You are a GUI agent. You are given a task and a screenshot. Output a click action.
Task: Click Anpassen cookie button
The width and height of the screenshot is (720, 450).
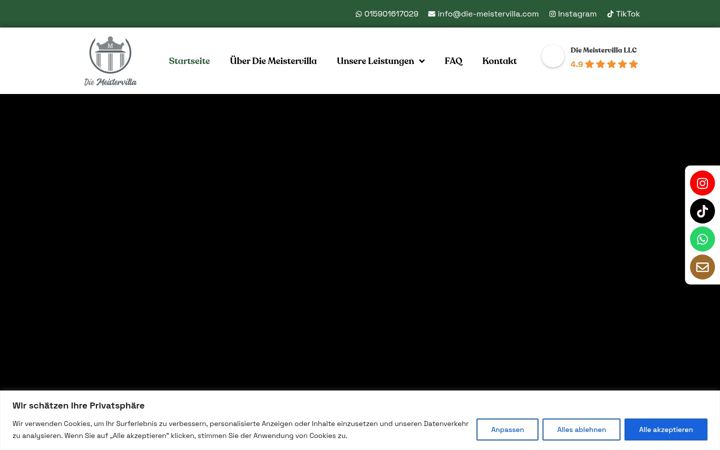(x=507, y=429)
